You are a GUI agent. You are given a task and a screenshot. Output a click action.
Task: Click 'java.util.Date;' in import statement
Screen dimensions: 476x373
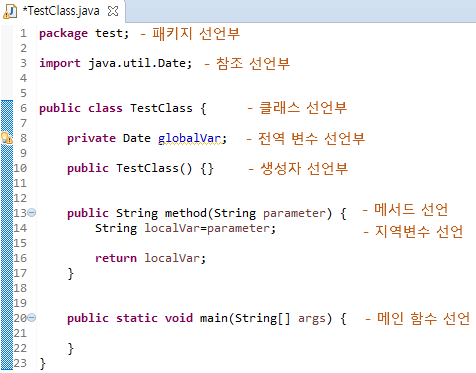[x=140, y=63]
